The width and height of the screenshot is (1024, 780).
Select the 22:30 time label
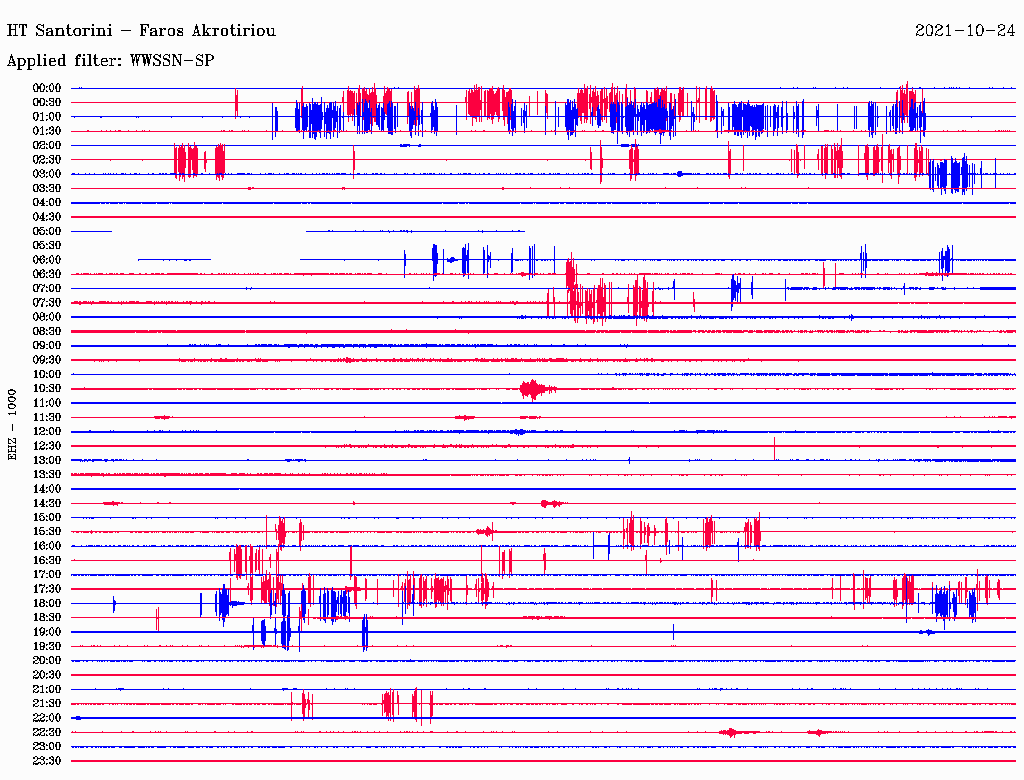click(x=47, y=732)
